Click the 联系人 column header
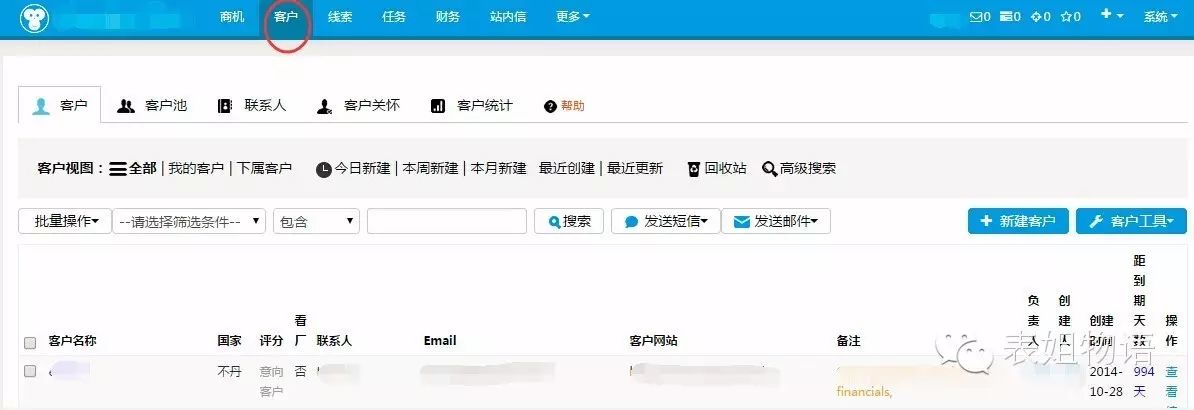Screen dimensions: 1194x410 tap(334, 341)
